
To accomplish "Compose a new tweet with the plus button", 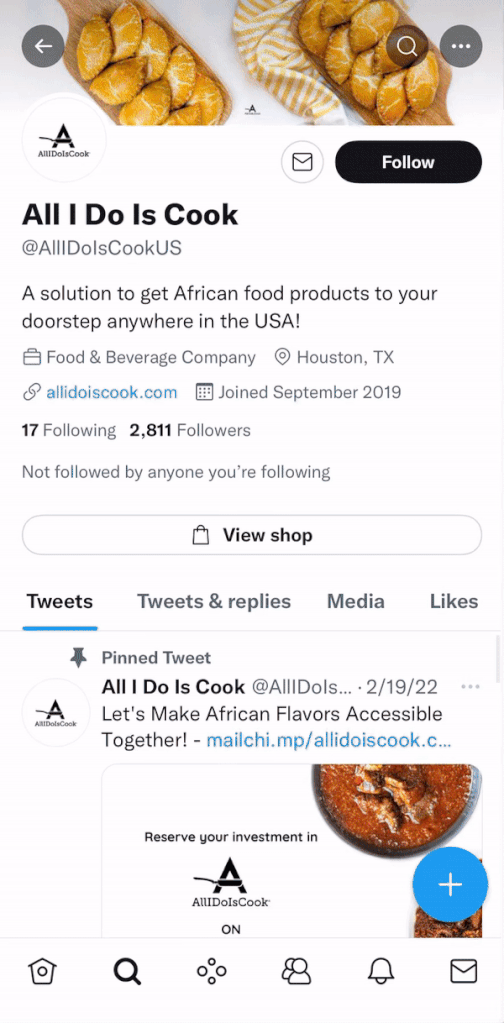I will (x=450, y=884).
